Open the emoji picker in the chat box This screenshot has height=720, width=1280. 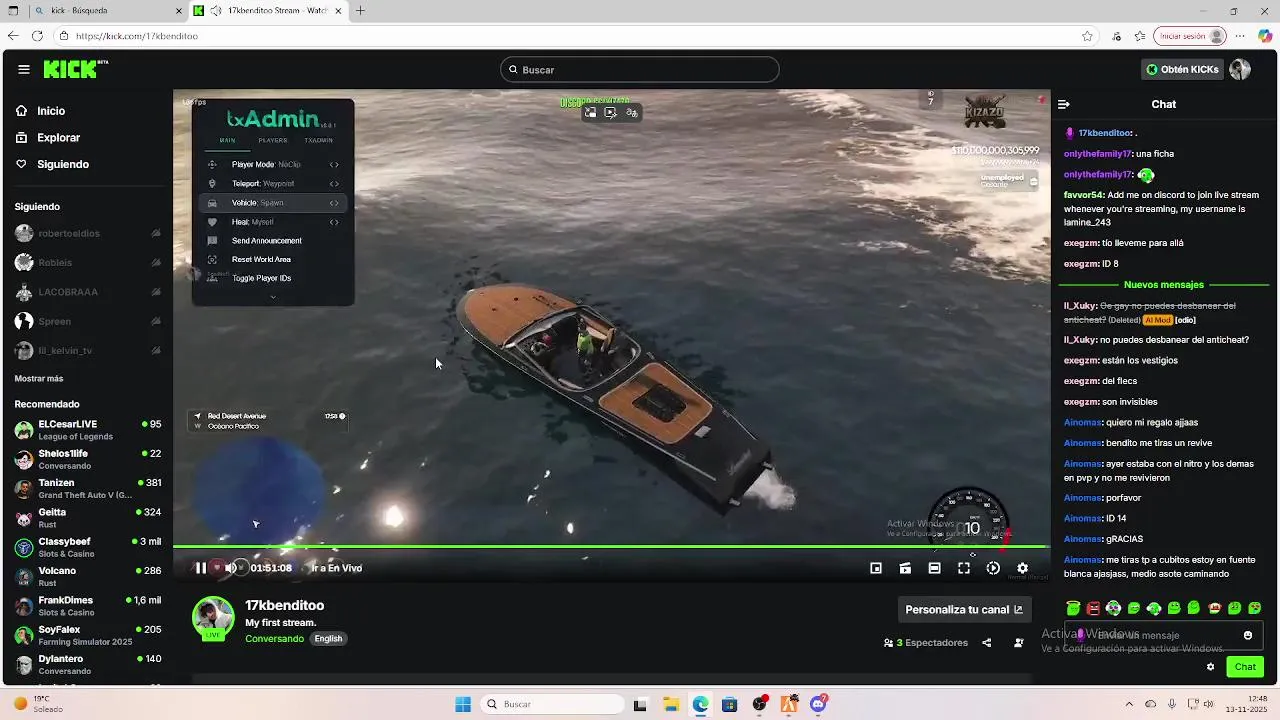tap(1248, 635)
